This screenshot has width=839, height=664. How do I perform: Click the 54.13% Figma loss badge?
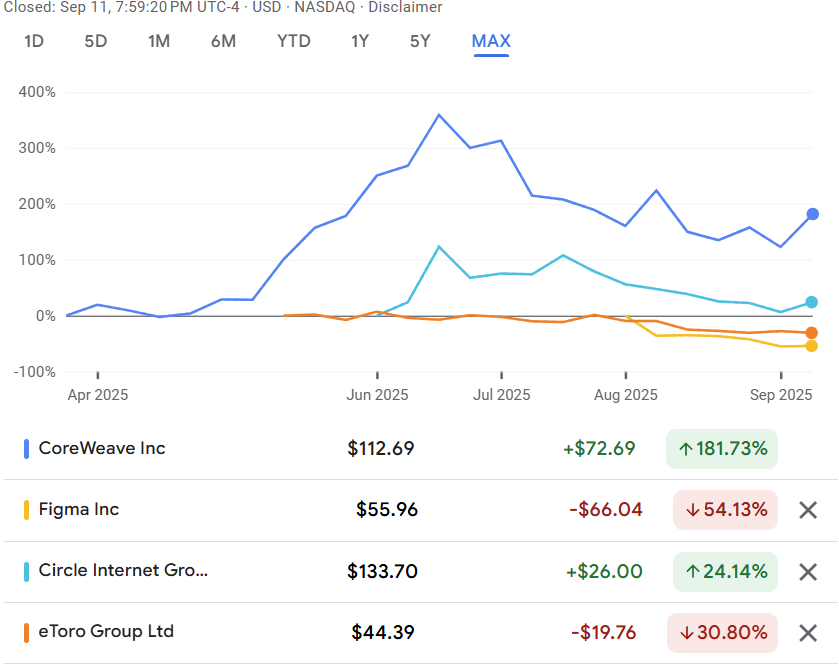coord(725,510)
